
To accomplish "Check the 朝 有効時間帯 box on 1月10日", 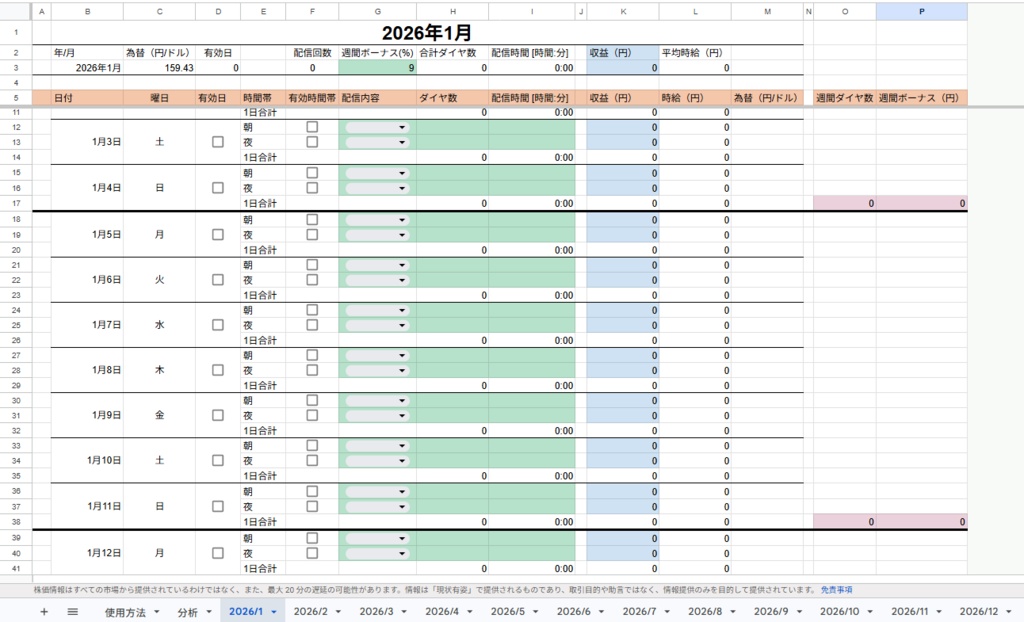I will coord(312,446).
